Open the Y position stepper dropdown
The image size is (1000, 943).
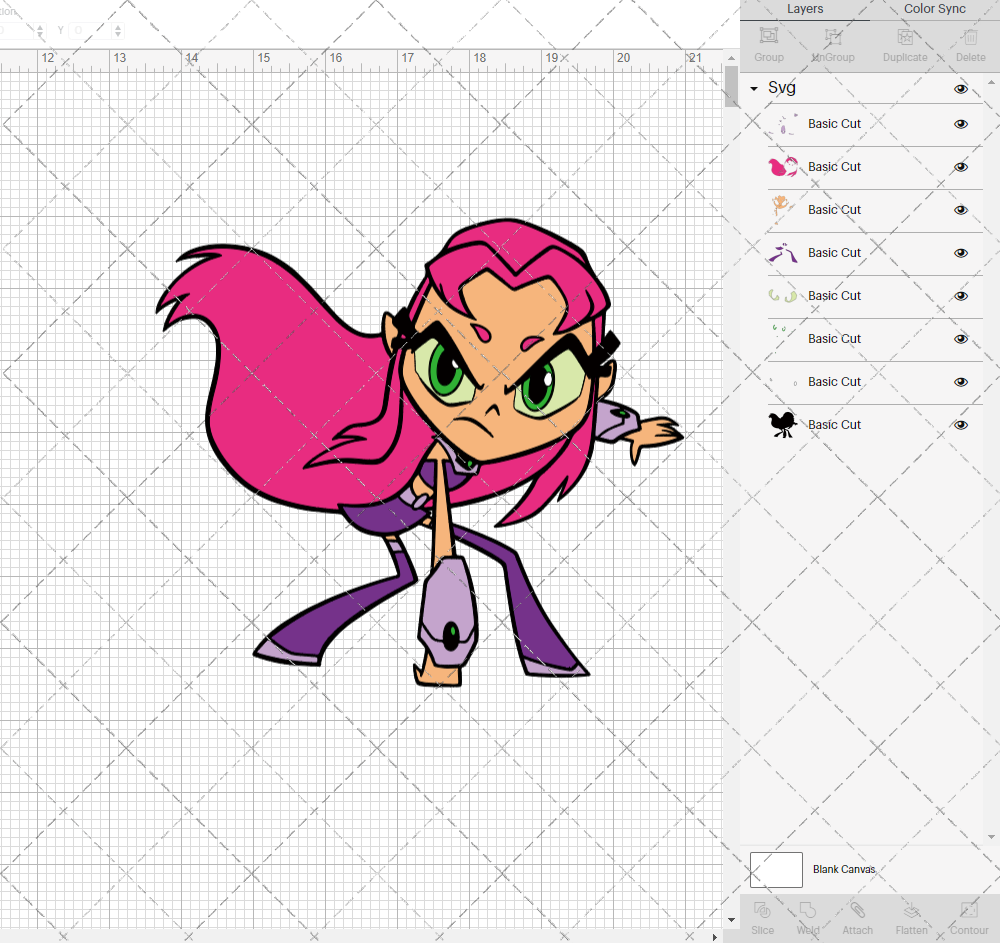[117, 30]
